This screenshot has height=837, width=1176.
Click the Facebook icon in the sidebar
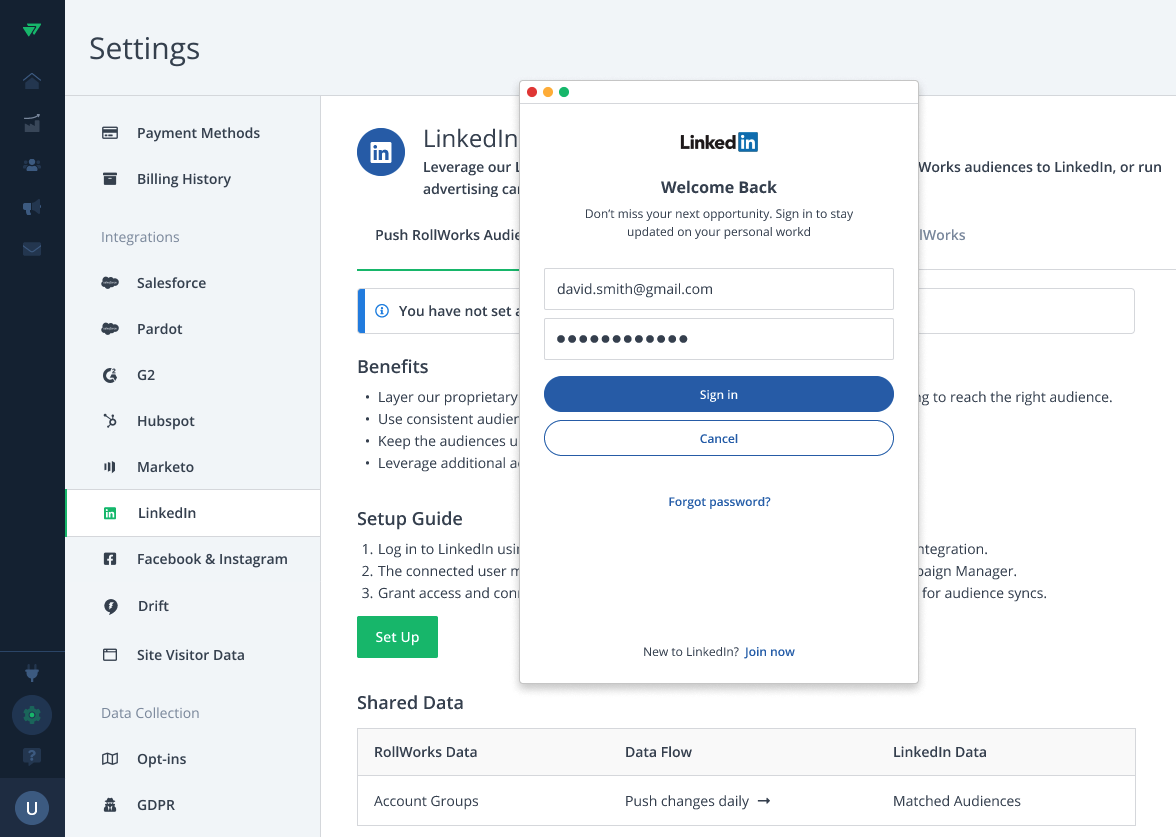tap(110, 559)
